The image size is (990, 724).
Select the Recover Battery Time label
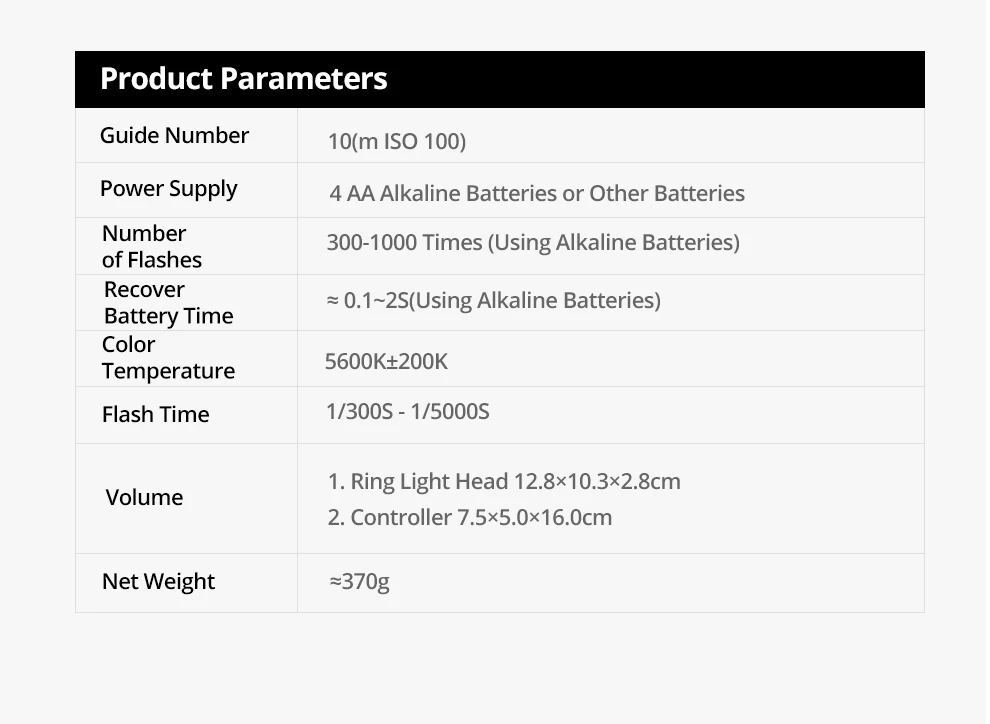click(169, 302)
